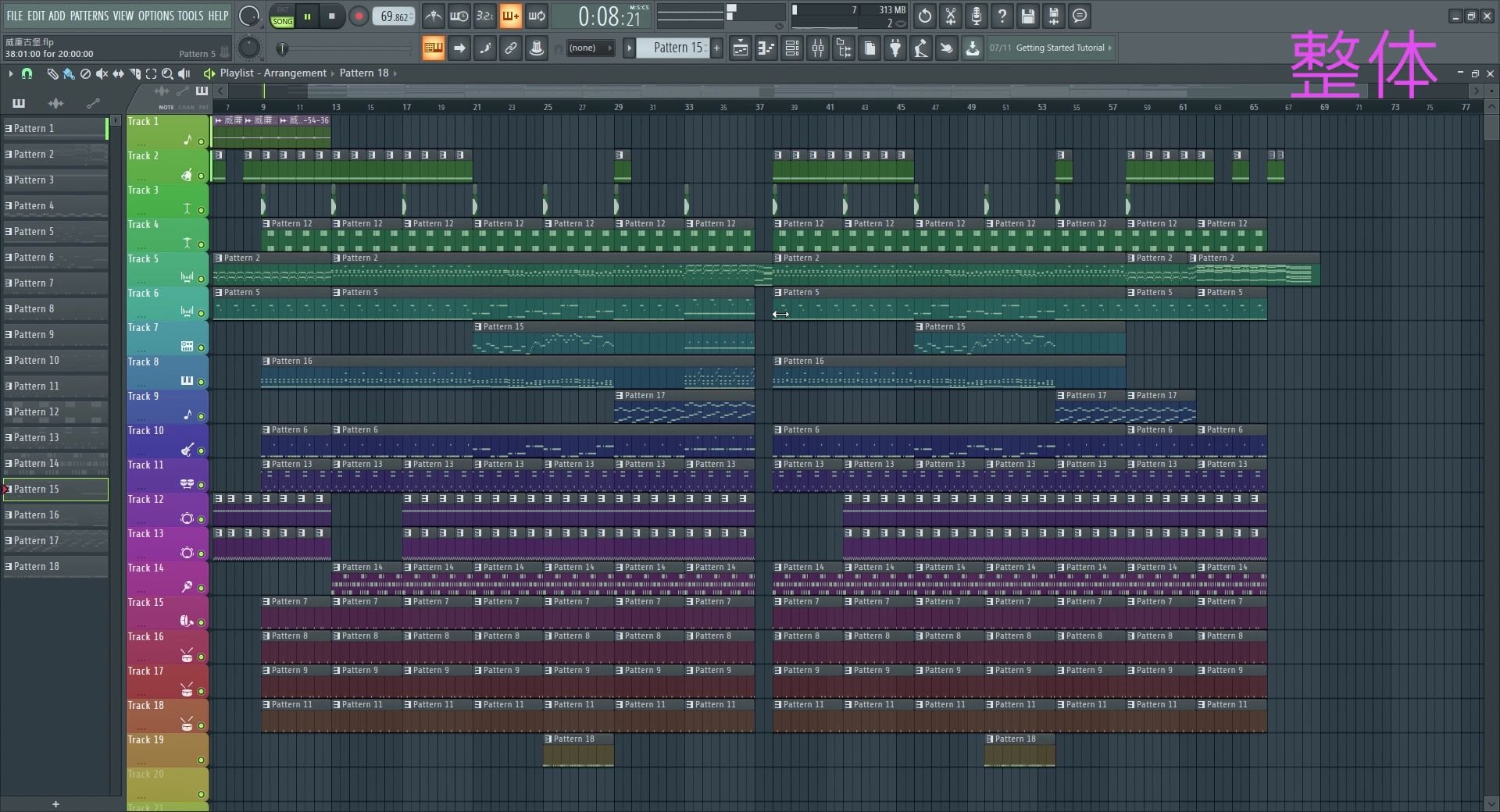Open the Piano roll window icon
The image size is (1500, 812).
click(x=766, y=48)
